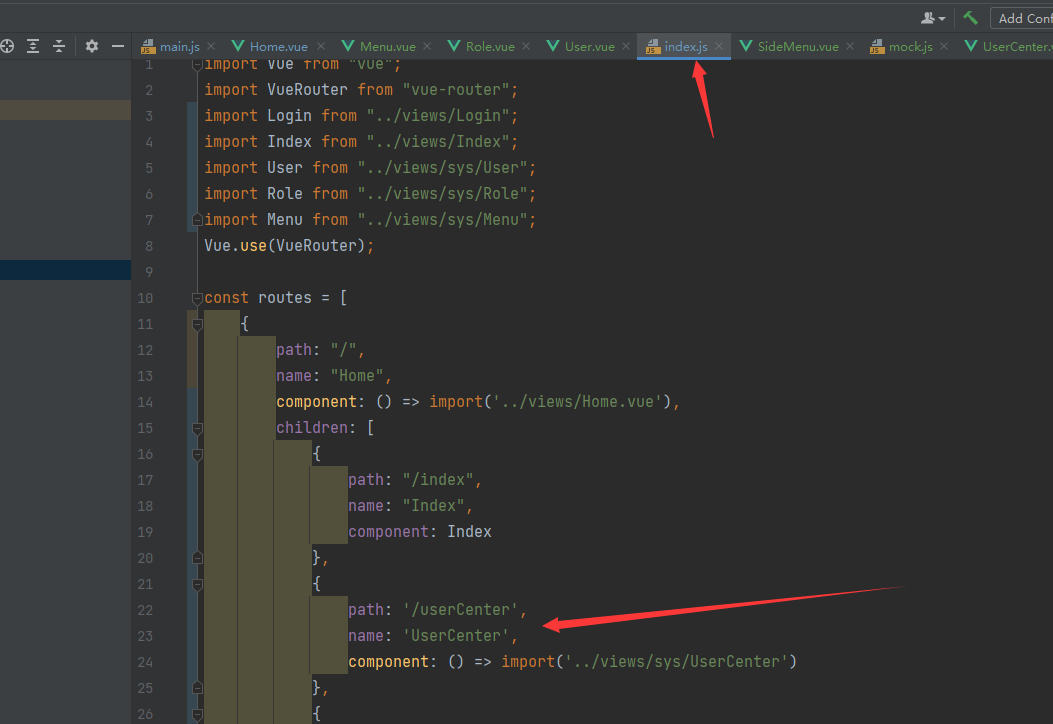Click the '../views/Home.vue' import path

(x=577, y=402)
